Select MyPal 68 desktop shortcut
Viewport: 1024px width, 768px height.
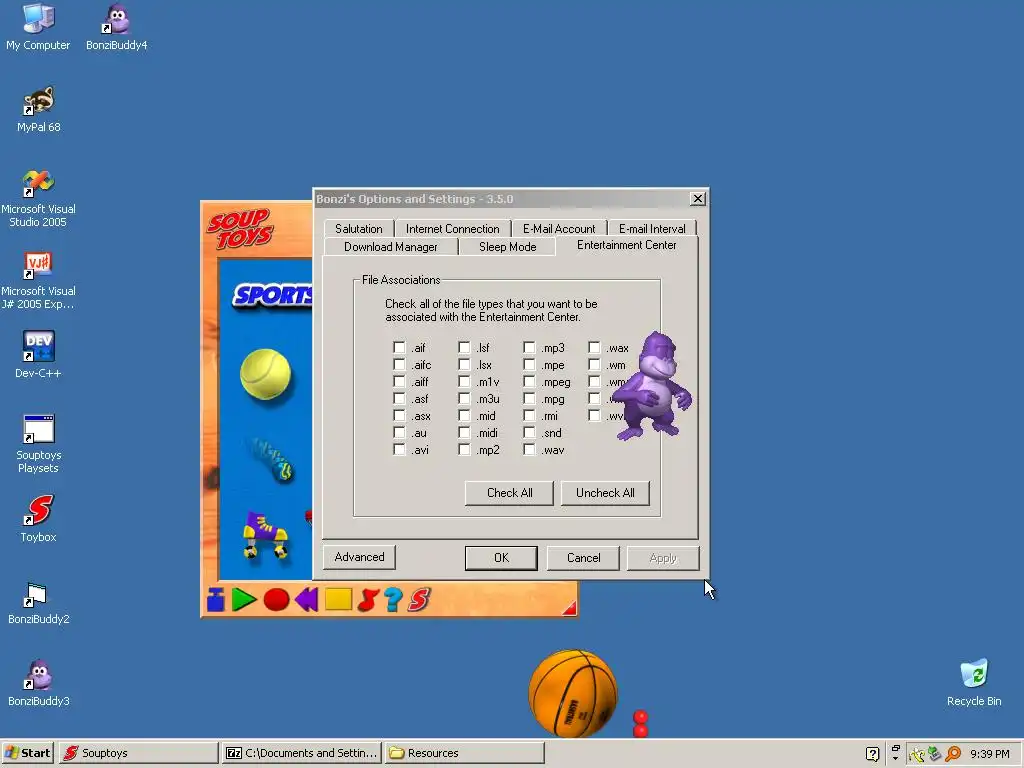pyautogui.click(x=39, y=109)
